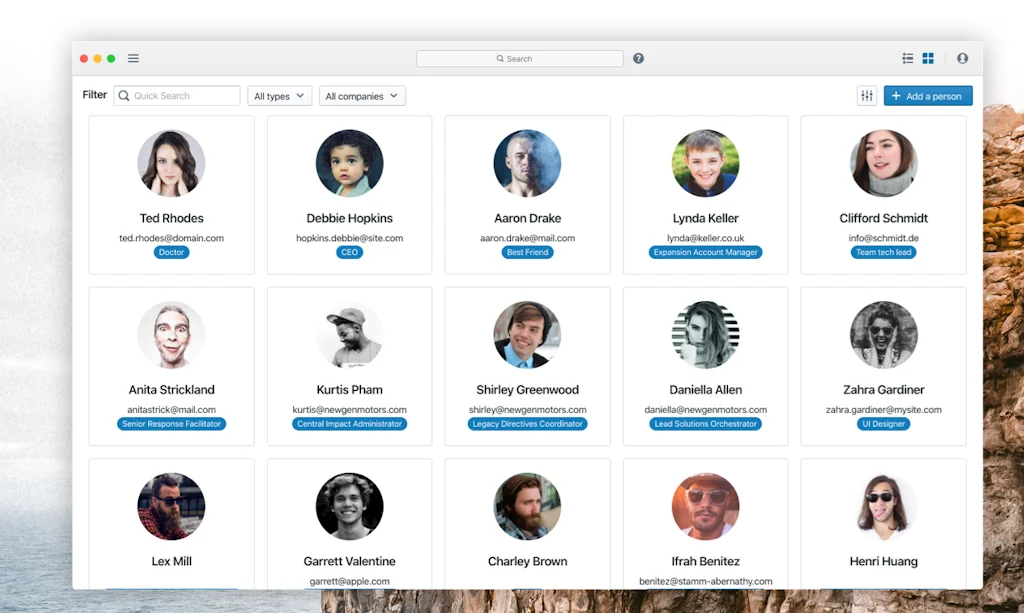1024x613 pixels.
Task: Select the Doctor tag on Ted Rhodes
Action: pos(171,252)
